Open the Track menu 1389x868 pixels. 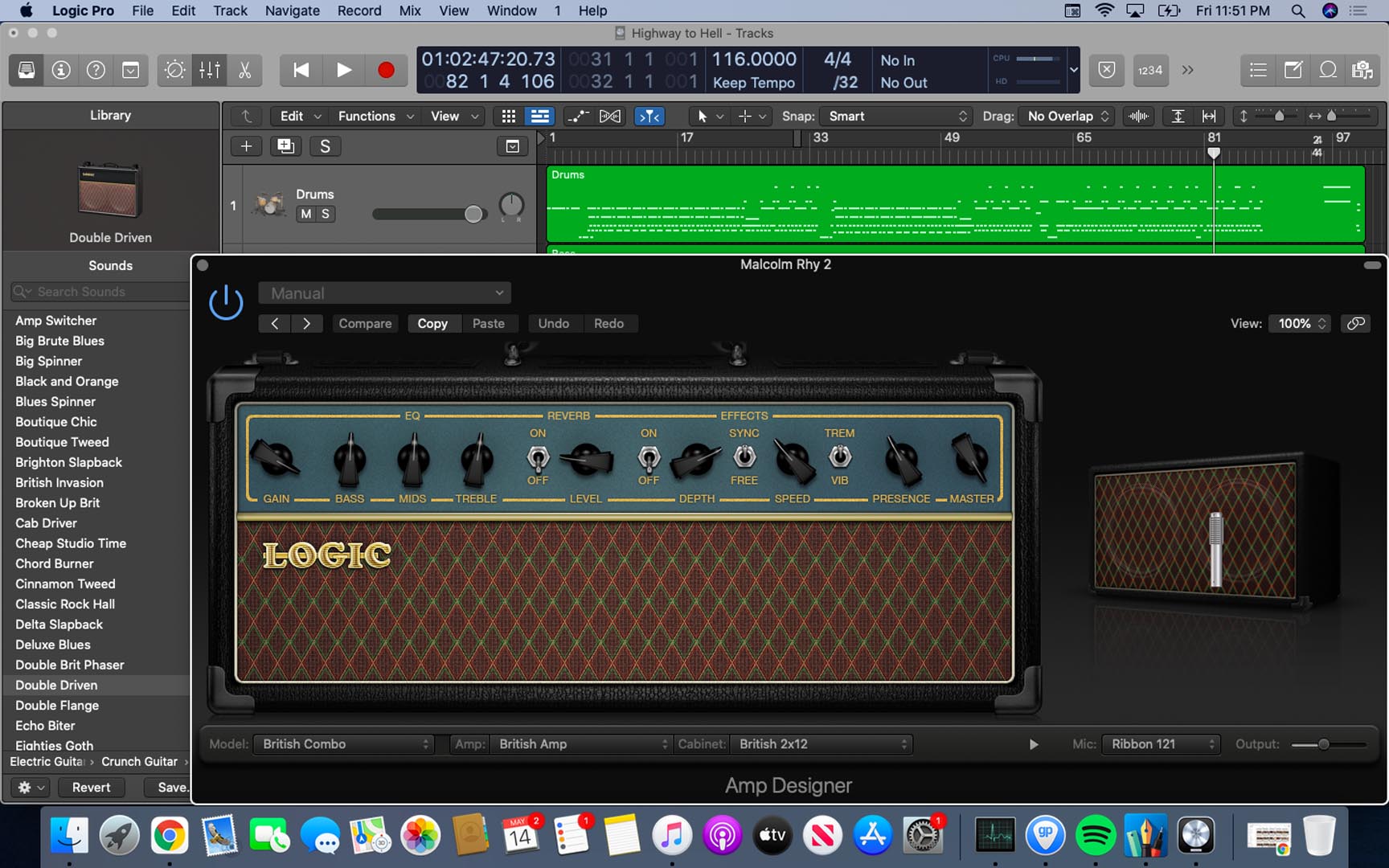coord(230,10)
